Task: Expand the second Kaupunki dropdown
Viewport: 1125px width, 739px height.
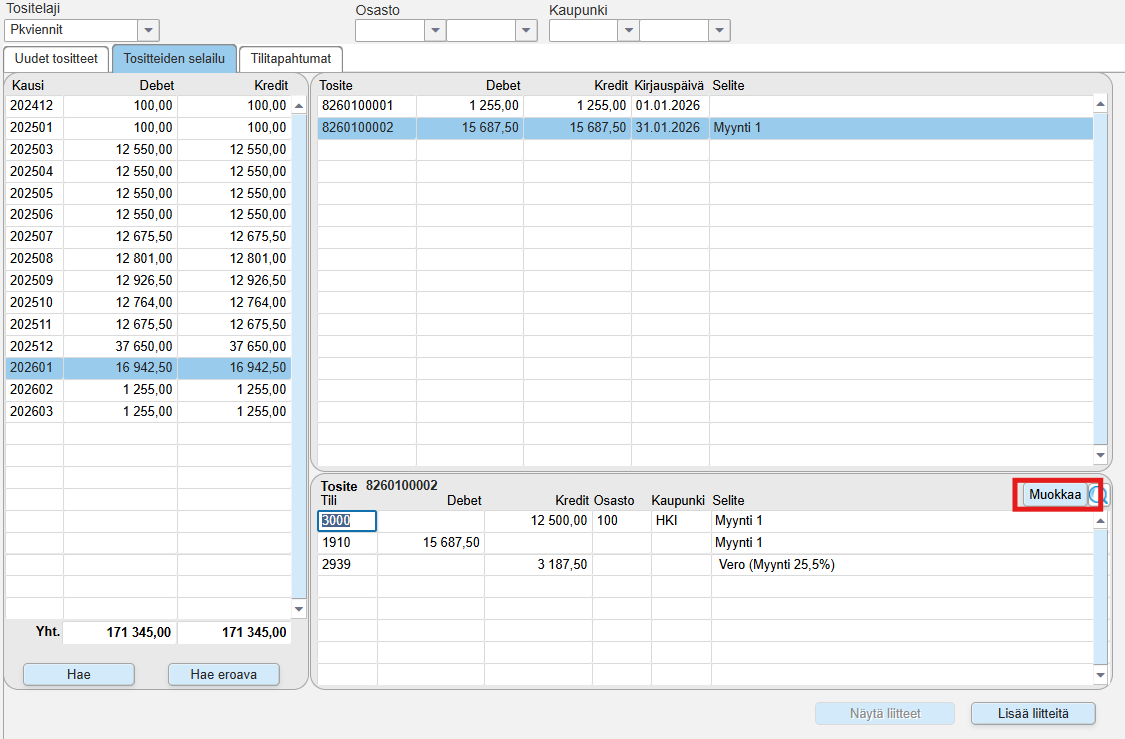Action: click(719, 30)
